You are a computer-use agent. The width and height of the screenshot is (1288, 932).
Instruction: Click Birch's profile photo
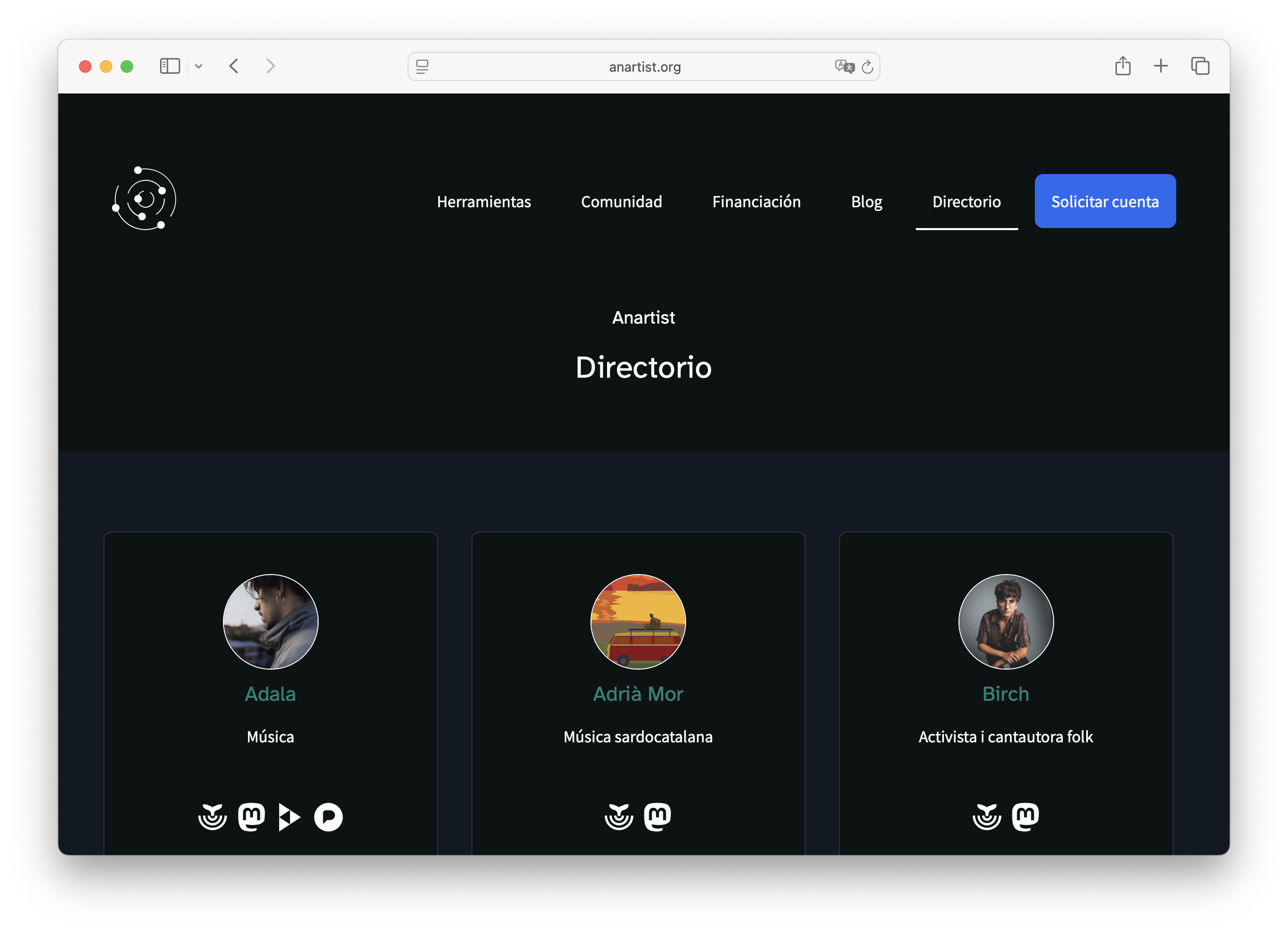point(1005,621)
